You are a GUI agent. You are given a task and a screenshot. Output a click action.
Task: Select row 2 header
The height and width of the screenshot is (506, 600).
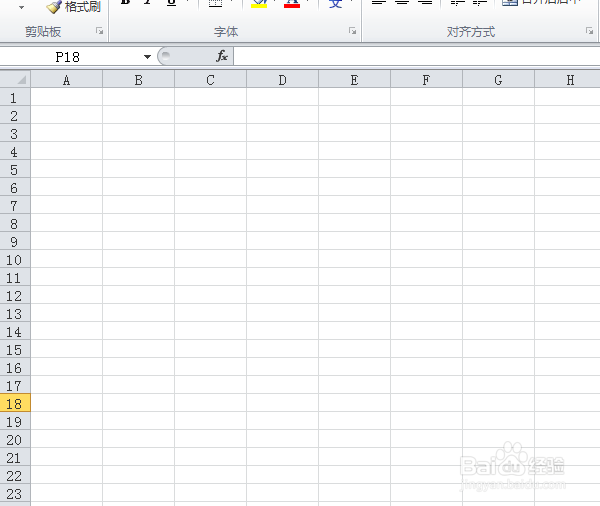click(x=15, y=115)
